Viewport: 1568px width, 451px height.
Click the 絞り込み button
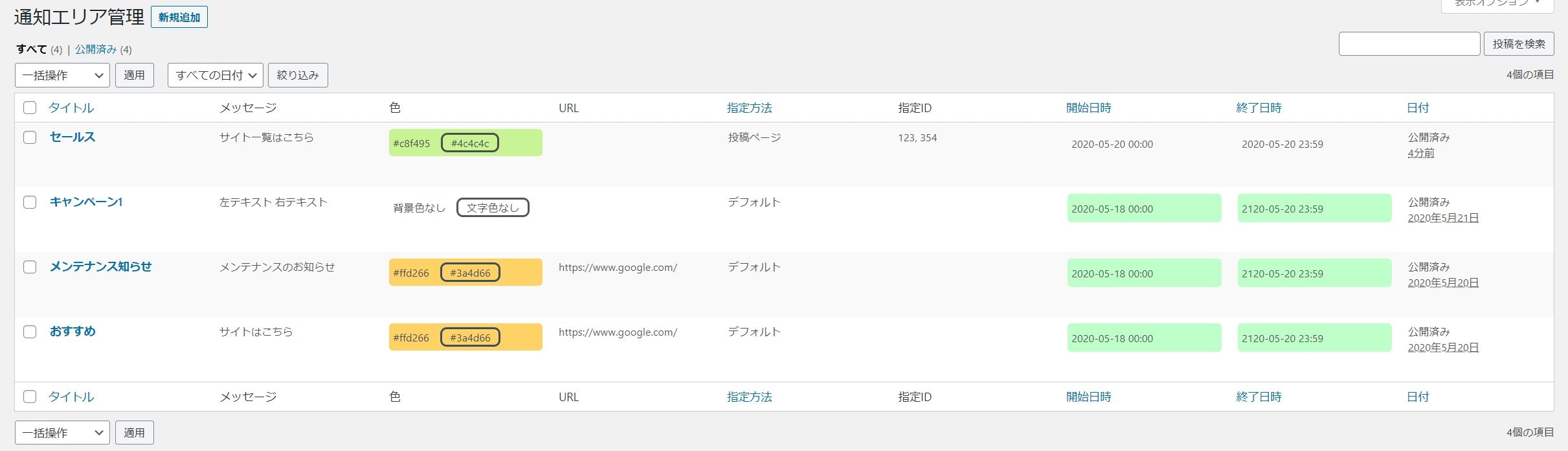[298, 75]
